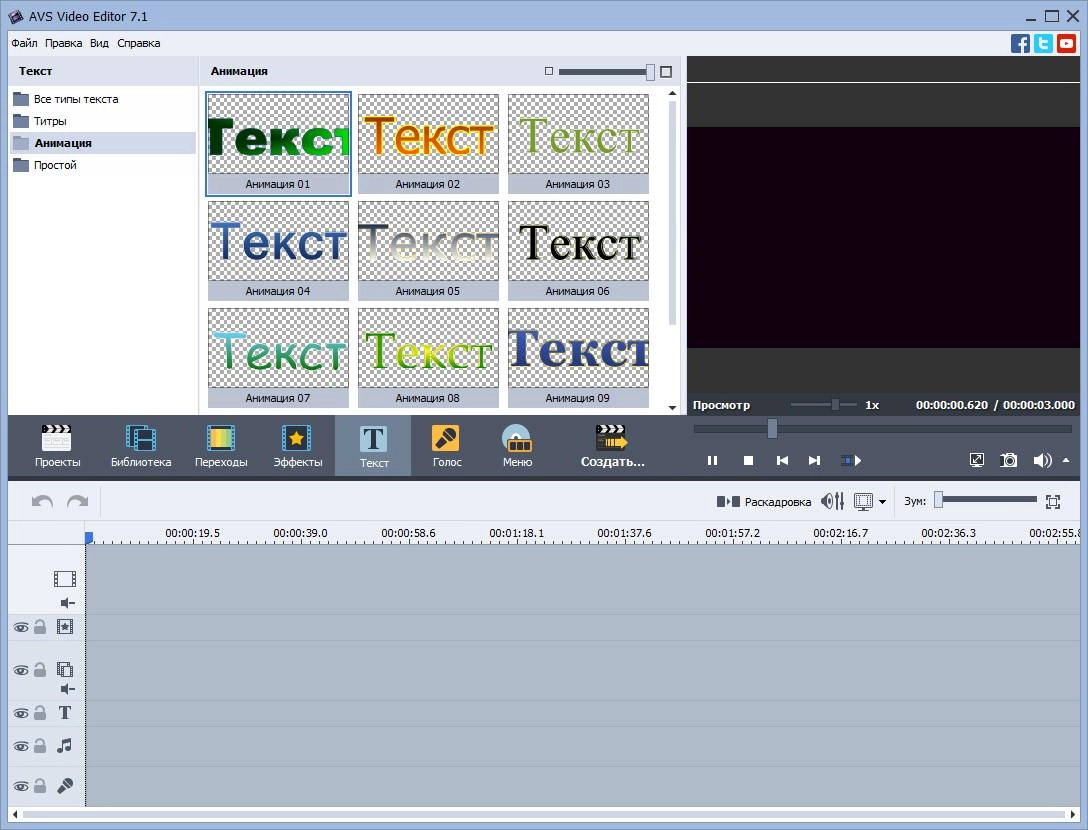Open the Переходы transitions panel
1088x830 pixels.
pos(221,446)
